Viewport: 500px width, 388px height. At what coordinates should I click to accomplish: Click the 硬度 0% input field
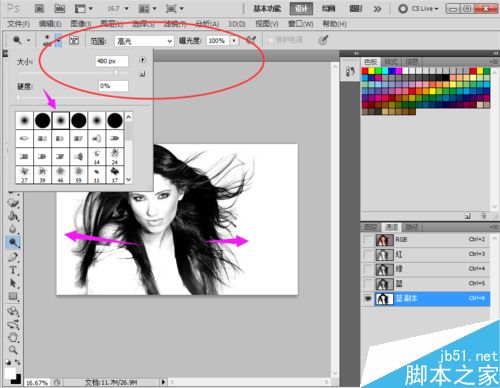click(x=113, y=86)
